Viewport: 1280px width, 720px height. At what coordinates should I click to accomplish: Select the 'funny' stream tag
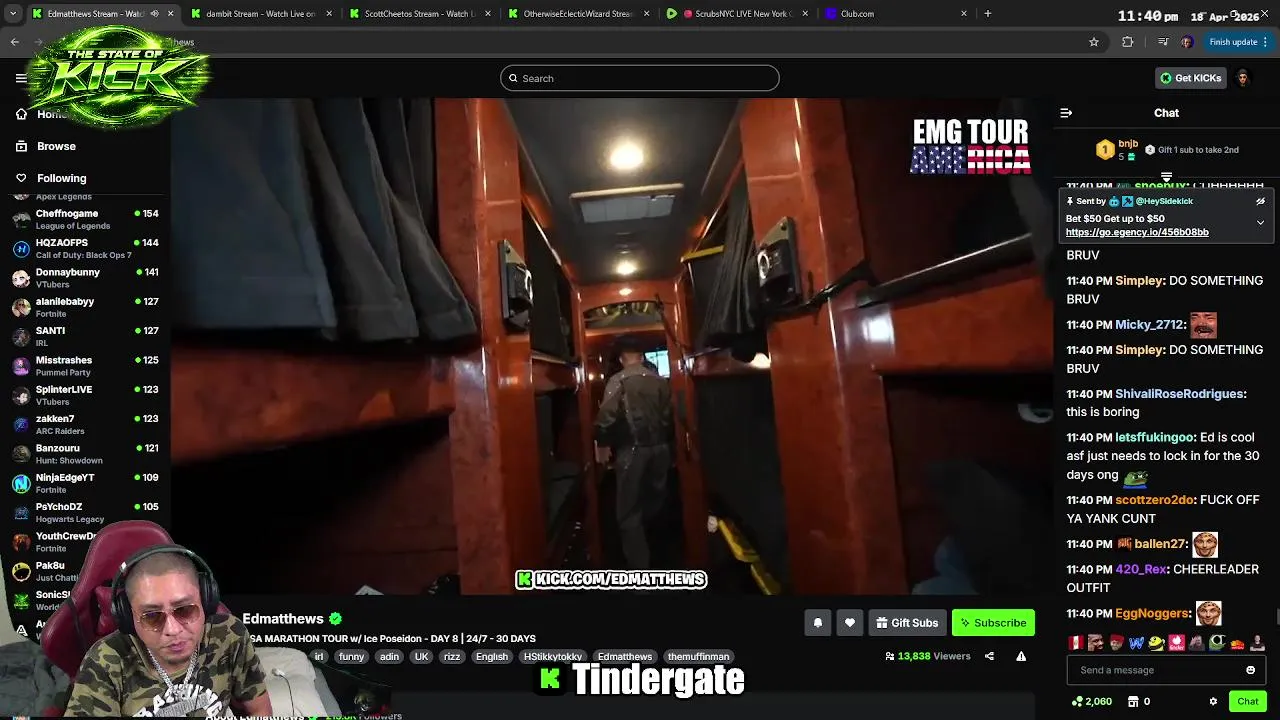click(351, 657)
